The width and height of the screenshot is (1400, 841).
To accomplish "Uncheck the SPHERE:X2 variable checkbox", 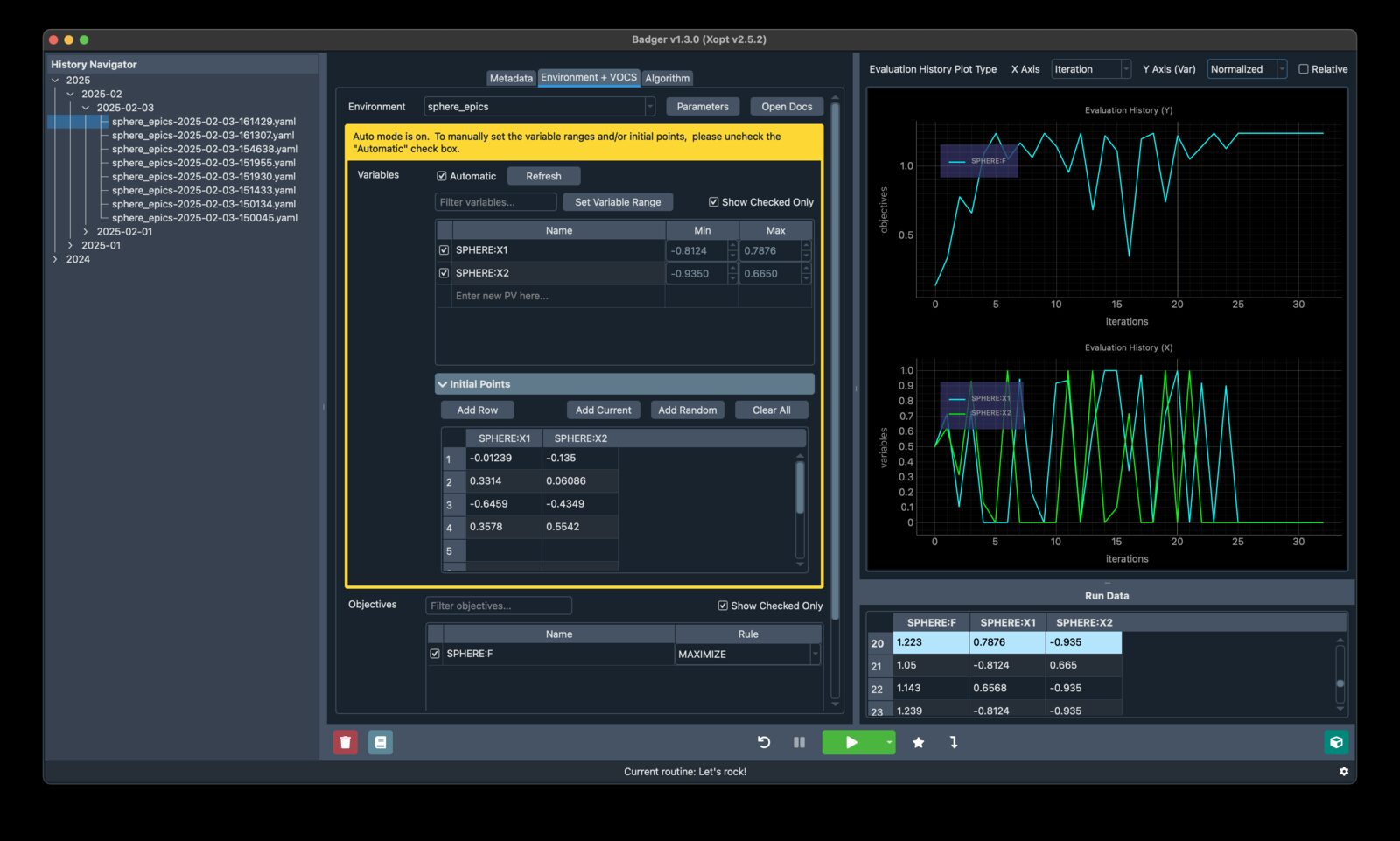I will [x=444, y=273].
